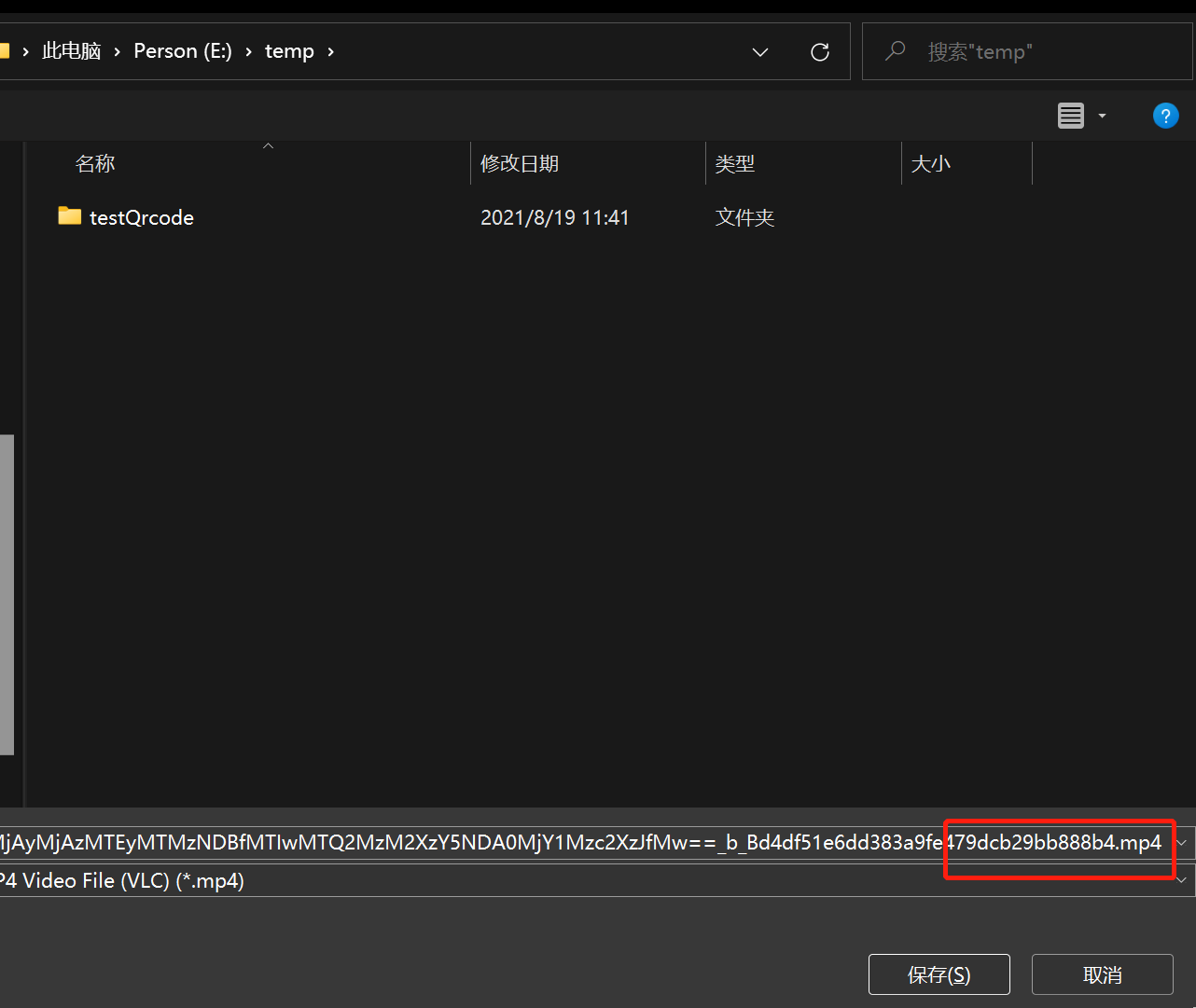Navigate to 此电脑 in the breadcrumb
This screenshot has width=1196, height=1008.
click(x=72, y=51)
